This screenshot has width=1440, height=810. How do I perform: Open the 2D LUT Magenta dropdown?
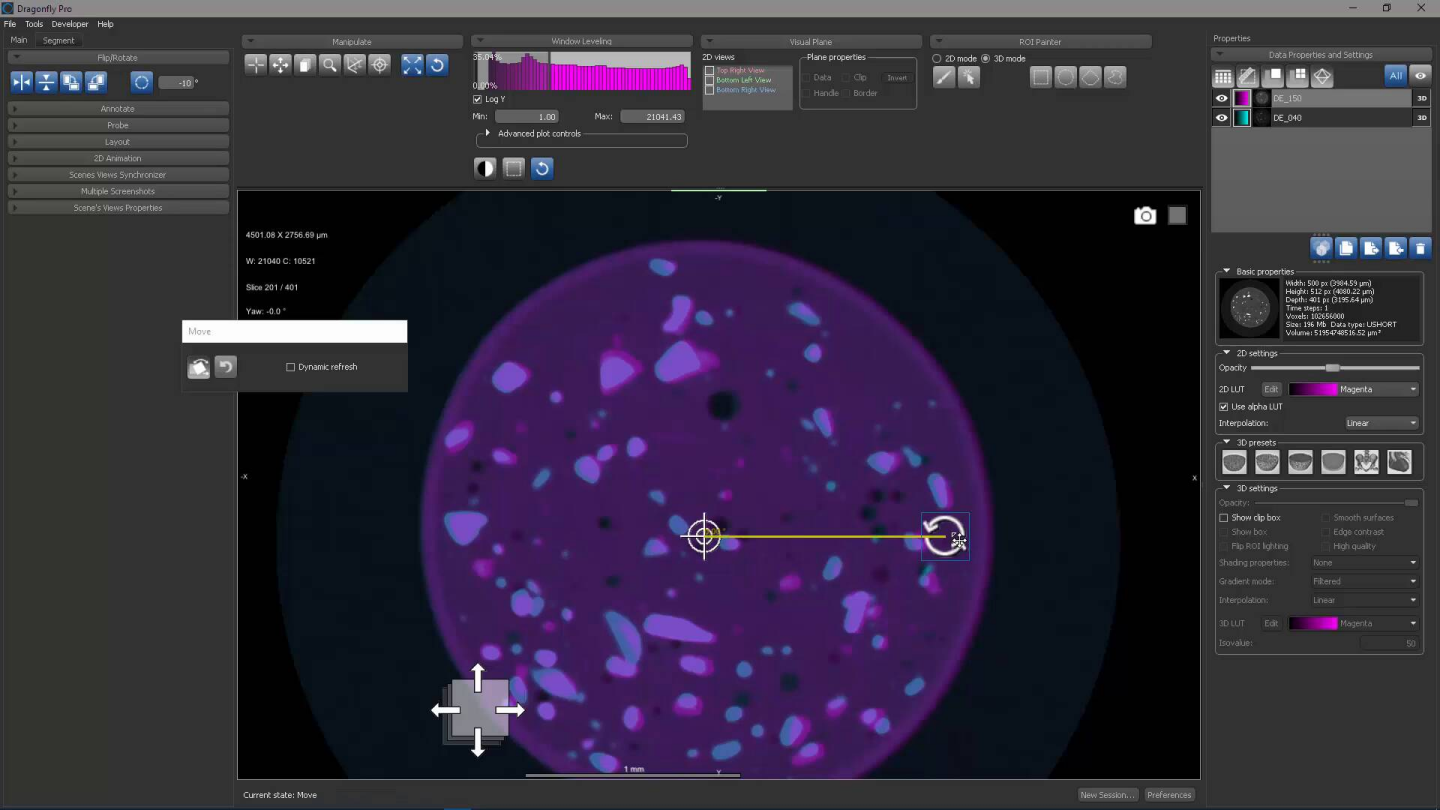click(1354, 389)
